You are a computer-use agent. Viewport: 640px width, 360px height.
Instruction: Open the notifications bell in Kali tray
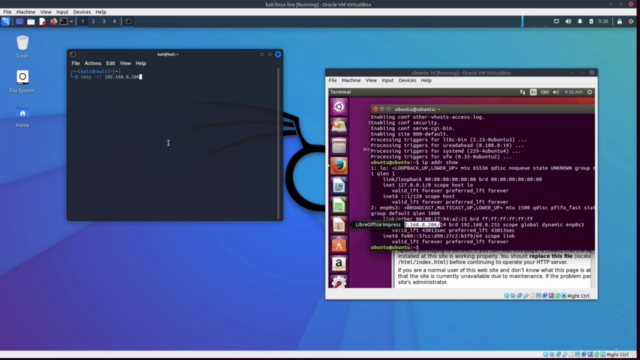tap(580, 21)
